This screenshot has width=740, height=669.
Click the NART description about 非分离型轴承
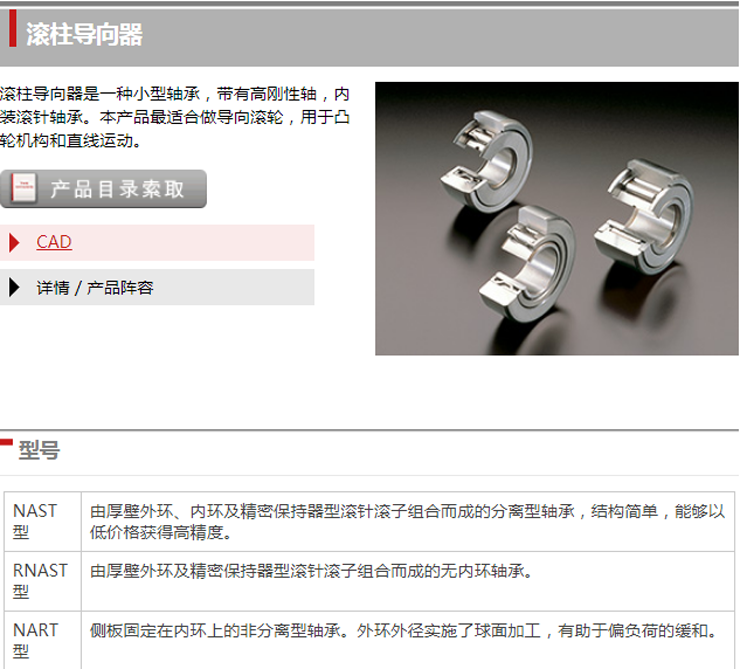coord(404,630)
